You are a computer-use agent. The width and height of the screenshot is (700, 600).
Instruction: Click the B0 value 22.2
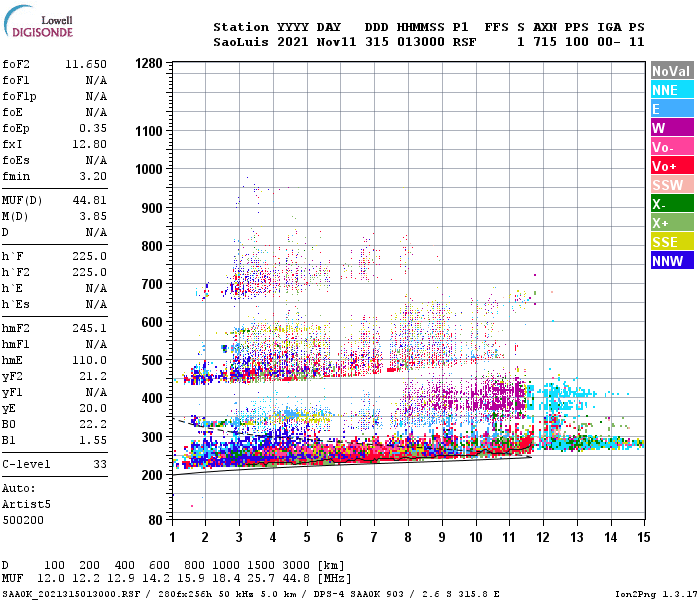pyautogui.click(x=93, y=424)
